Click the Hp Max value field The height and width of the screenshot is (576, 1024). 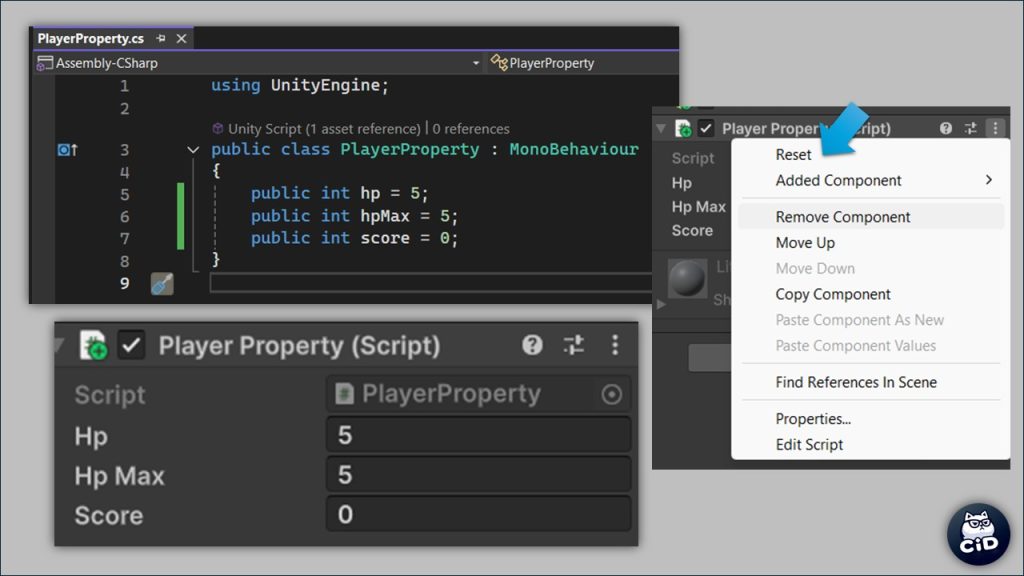click(x=478, y=475)
